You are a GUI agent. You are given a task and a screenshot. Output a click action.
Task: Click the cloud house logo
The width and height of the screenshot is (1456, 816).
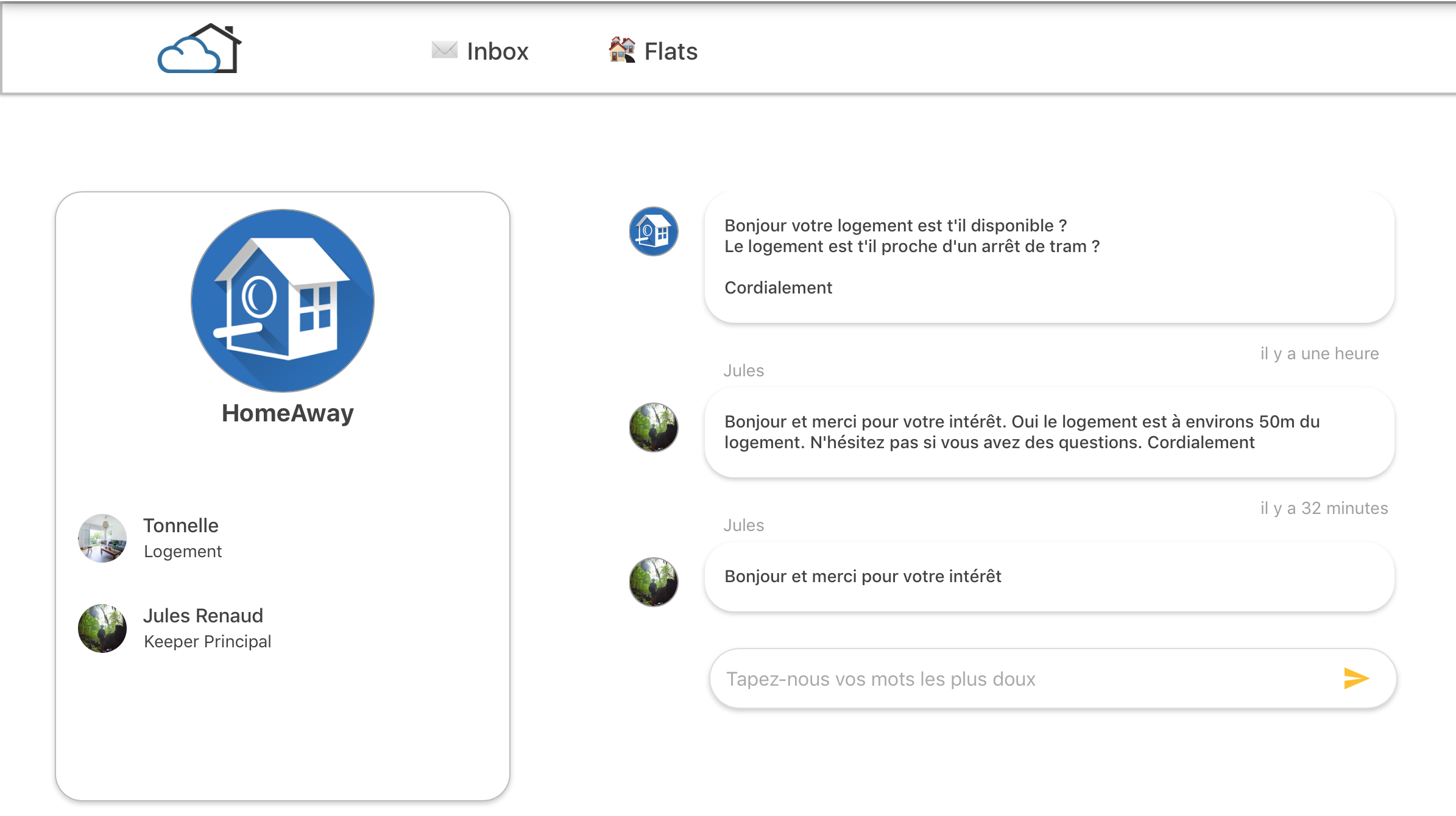pos(199,49)
